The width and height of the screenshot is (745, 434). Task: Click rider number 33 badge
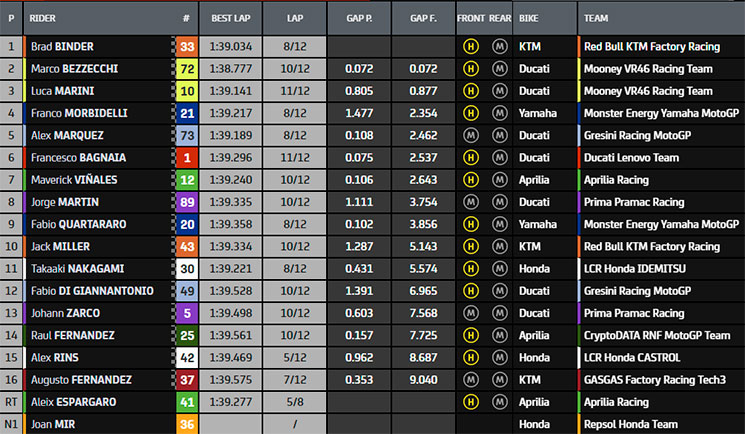(187, 47)
